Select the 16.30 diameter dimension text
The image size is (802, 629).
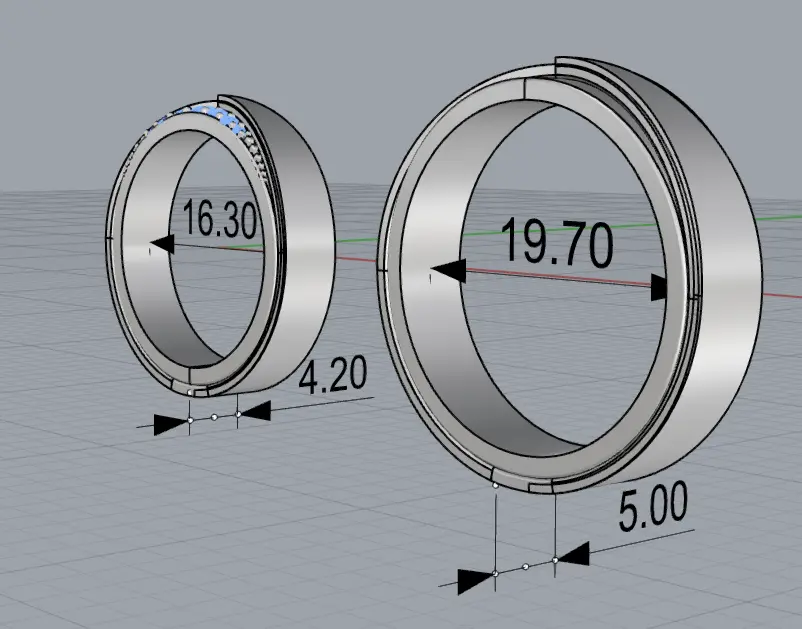click(x=219, y=219)
